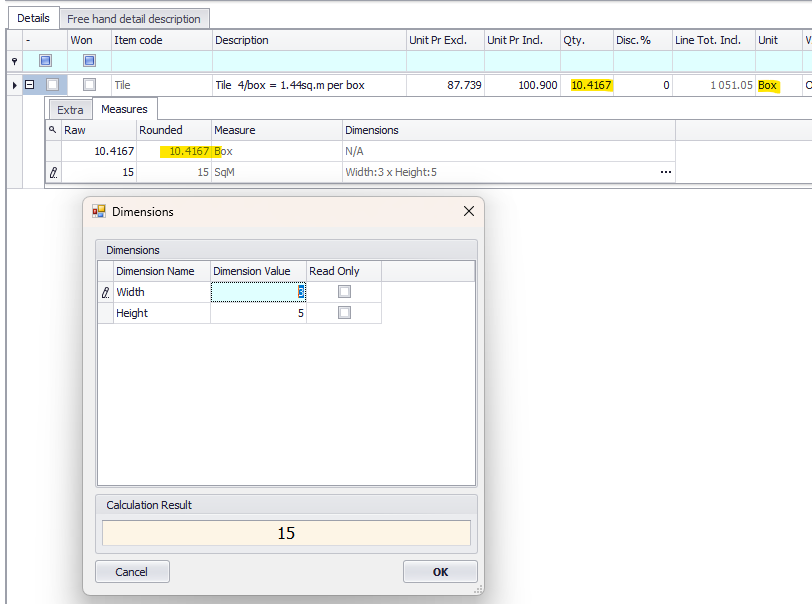
Task: Click the selection column filter box
Action: (x=45, y=62)
